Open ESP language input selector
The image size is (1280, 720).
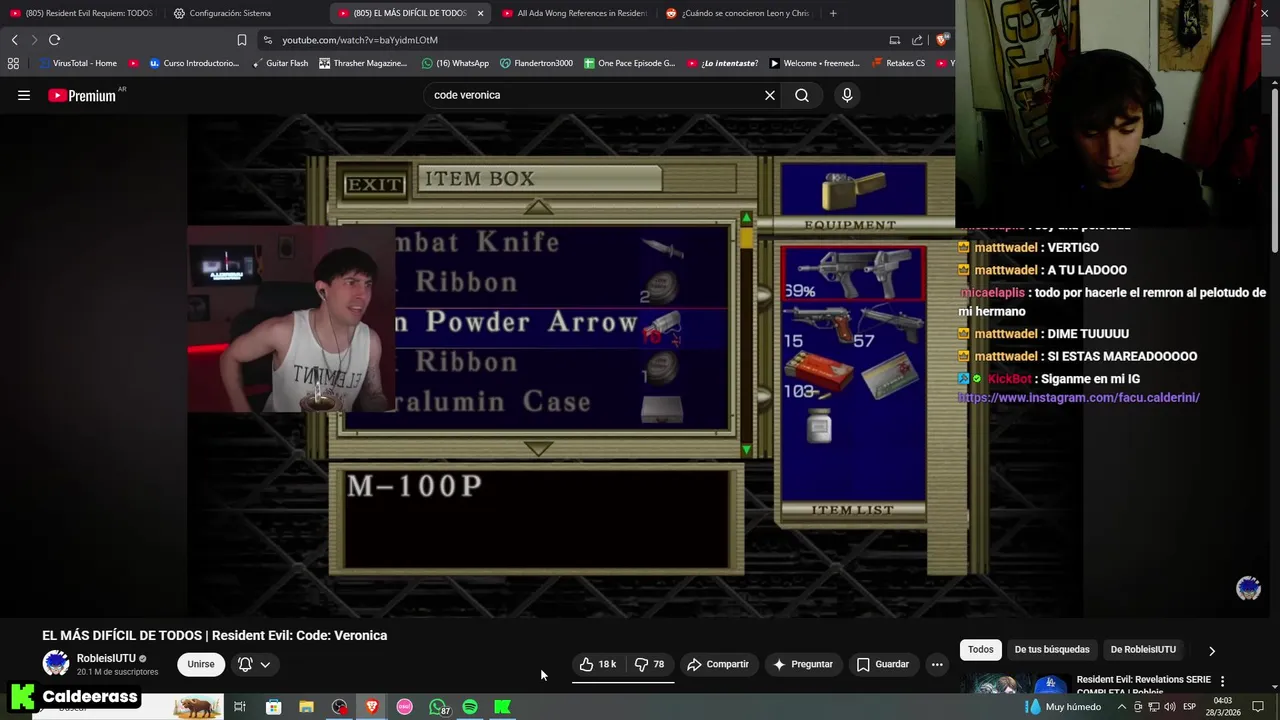pos(1190,707)
